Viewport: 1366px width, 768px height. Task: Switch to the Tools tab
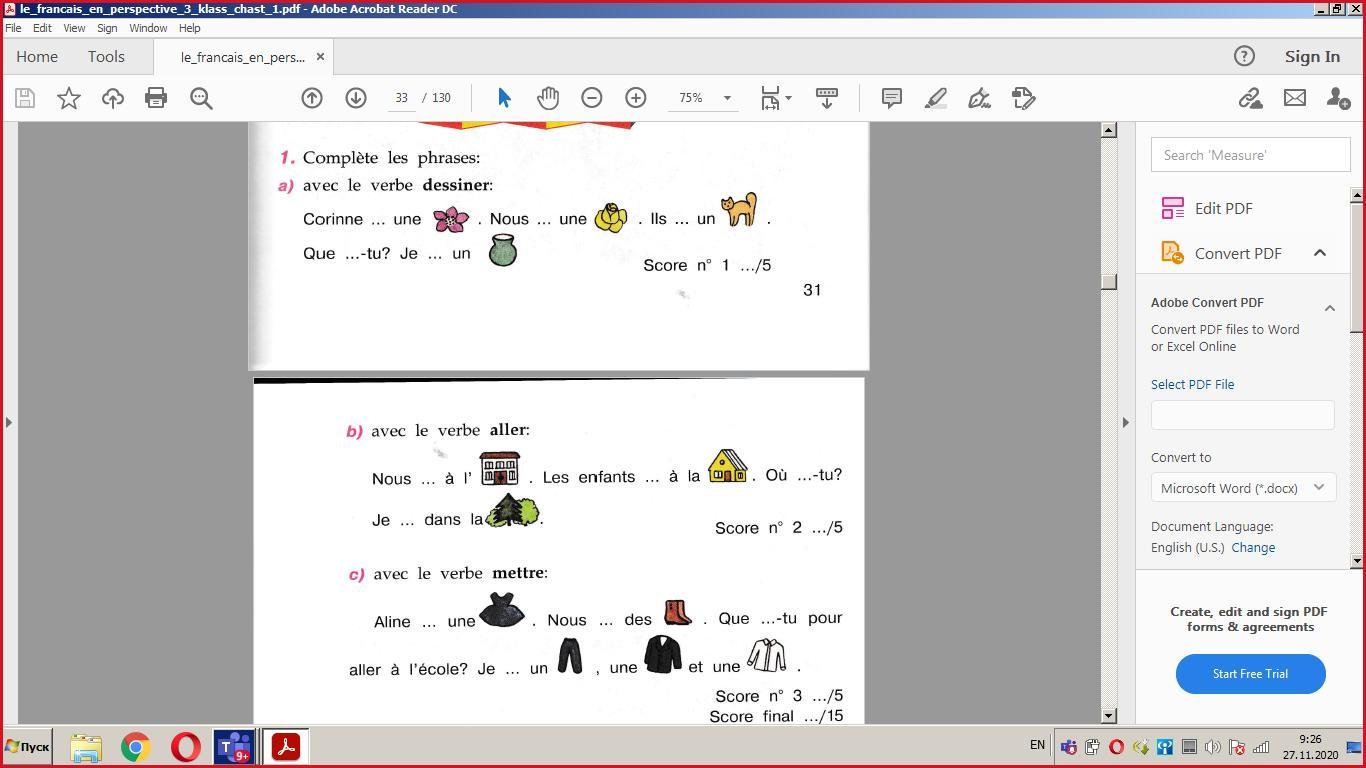[106, 57]
